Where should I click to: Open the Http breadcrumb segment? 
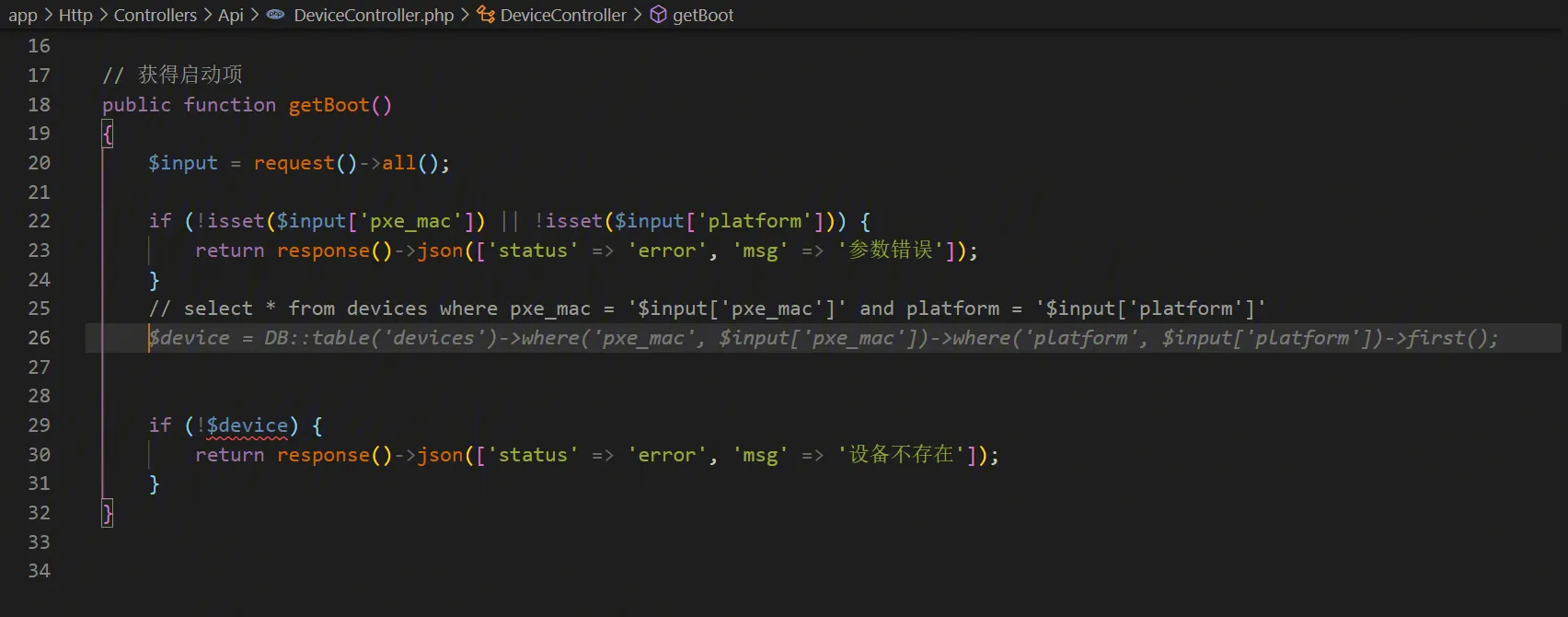(x=75, y=15)
